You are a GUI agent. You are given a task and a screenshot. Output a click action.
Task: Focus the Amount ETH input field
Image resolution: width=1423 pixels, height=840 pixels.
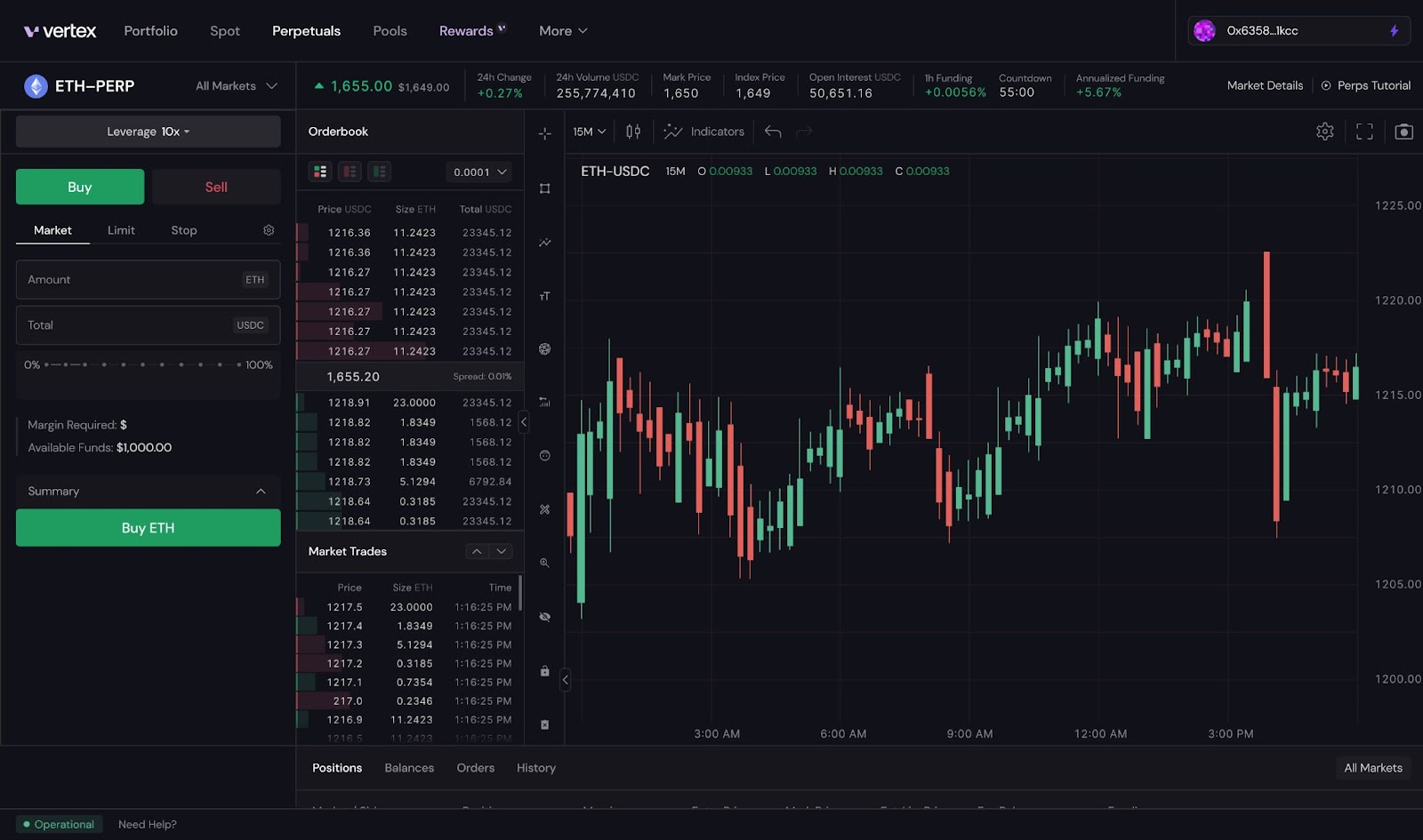pyautogui.click(x=149, y=280)
